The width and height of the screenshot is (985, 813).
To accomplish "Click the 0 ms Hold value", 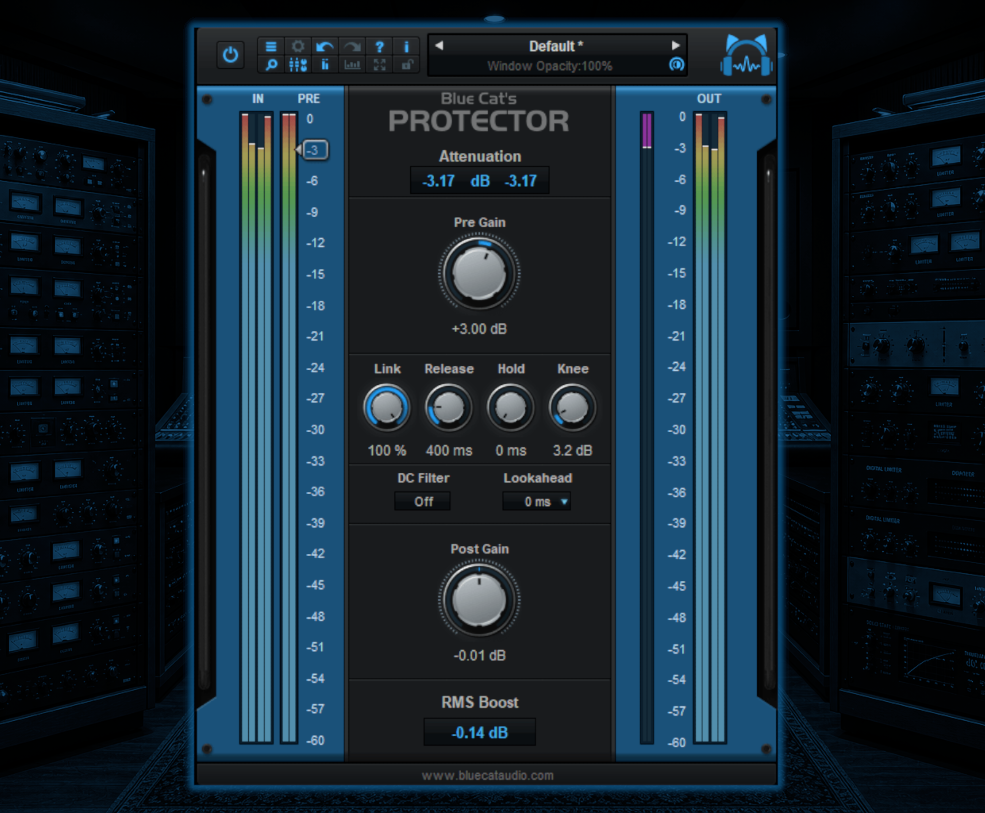I will [511, 450].
